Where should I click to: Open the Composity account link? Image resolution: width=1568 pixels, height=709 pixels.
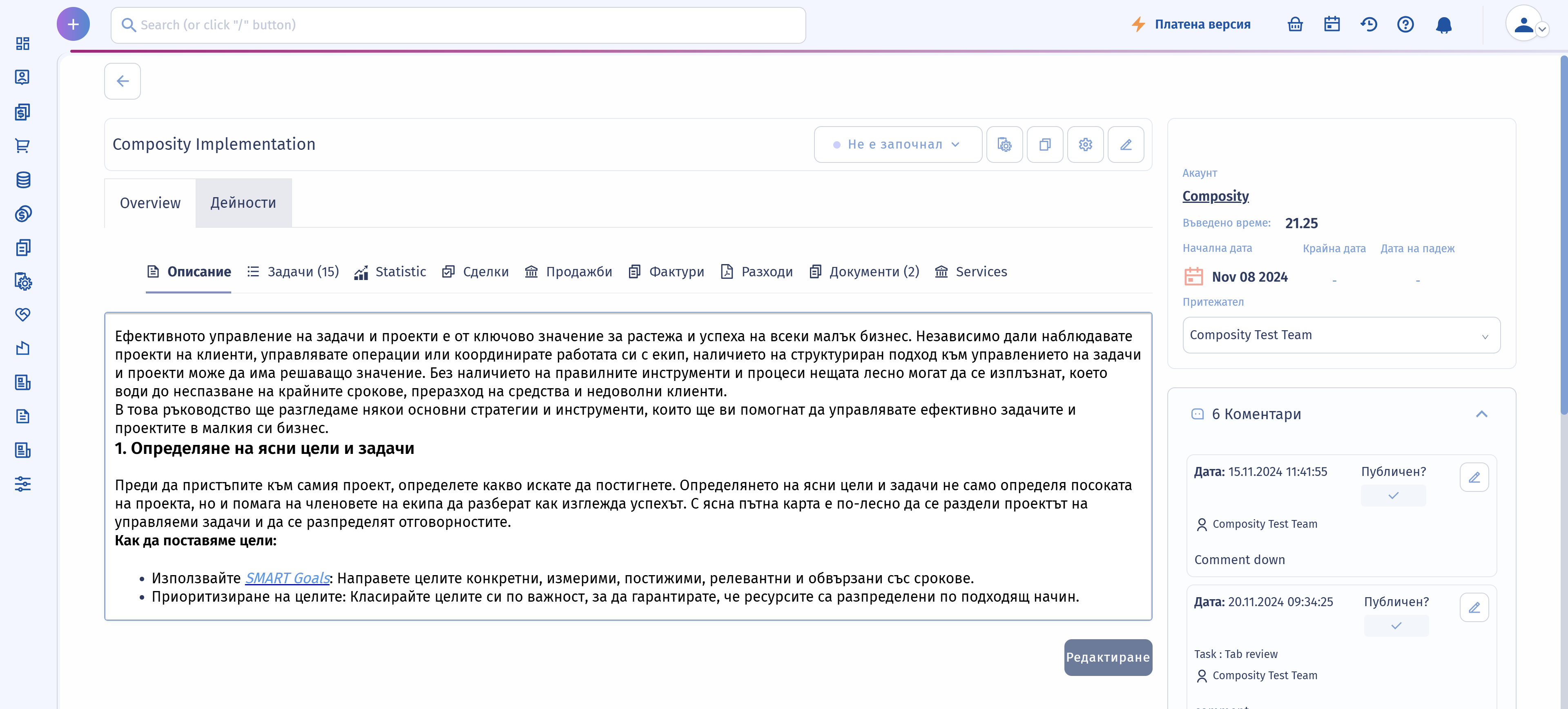coord(1216,196)
